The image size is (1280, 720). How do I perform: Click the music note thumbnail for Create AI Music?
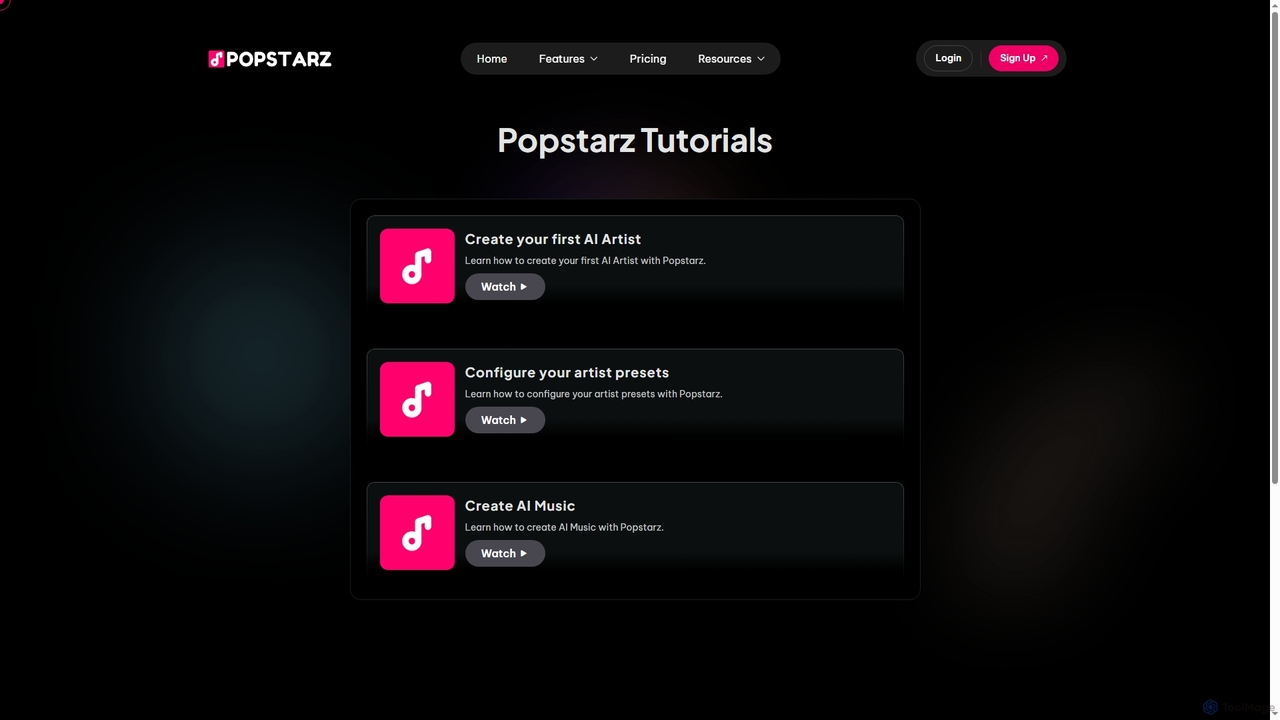[x=417, y=533]
